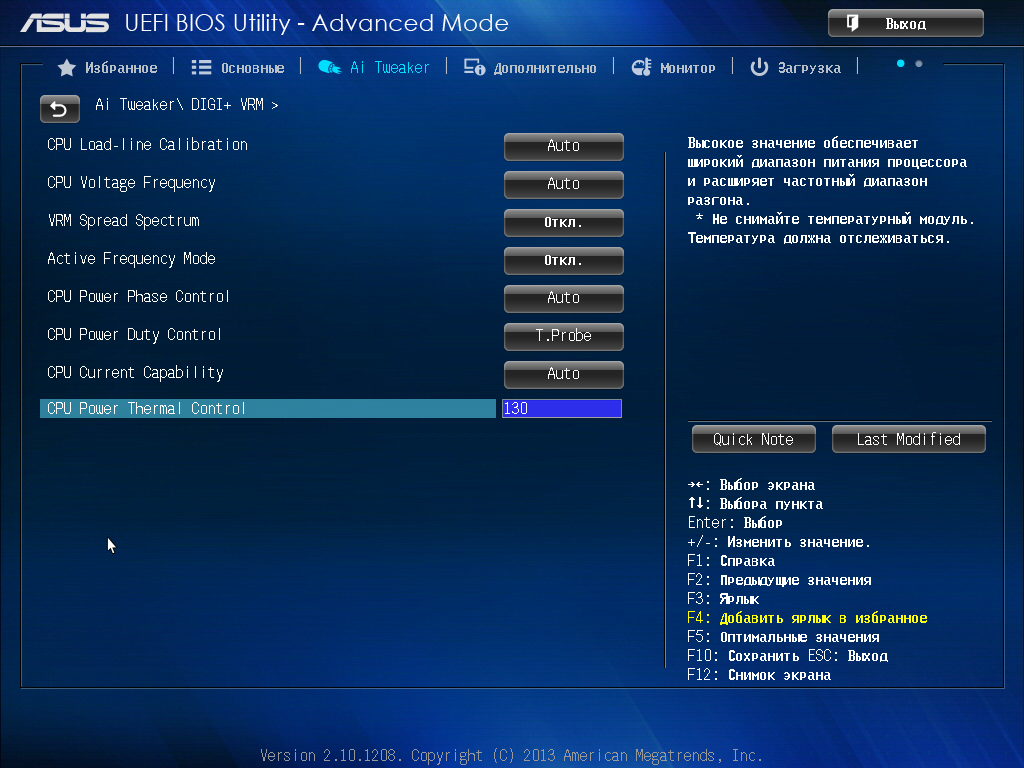Select the CPU Power Phase Control label

coord(138,296)
